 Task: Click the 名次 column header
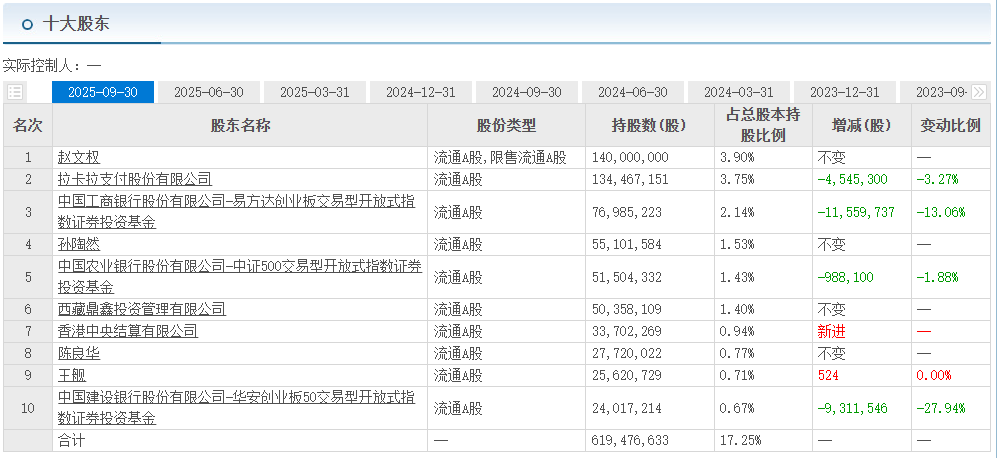[28, 126]
